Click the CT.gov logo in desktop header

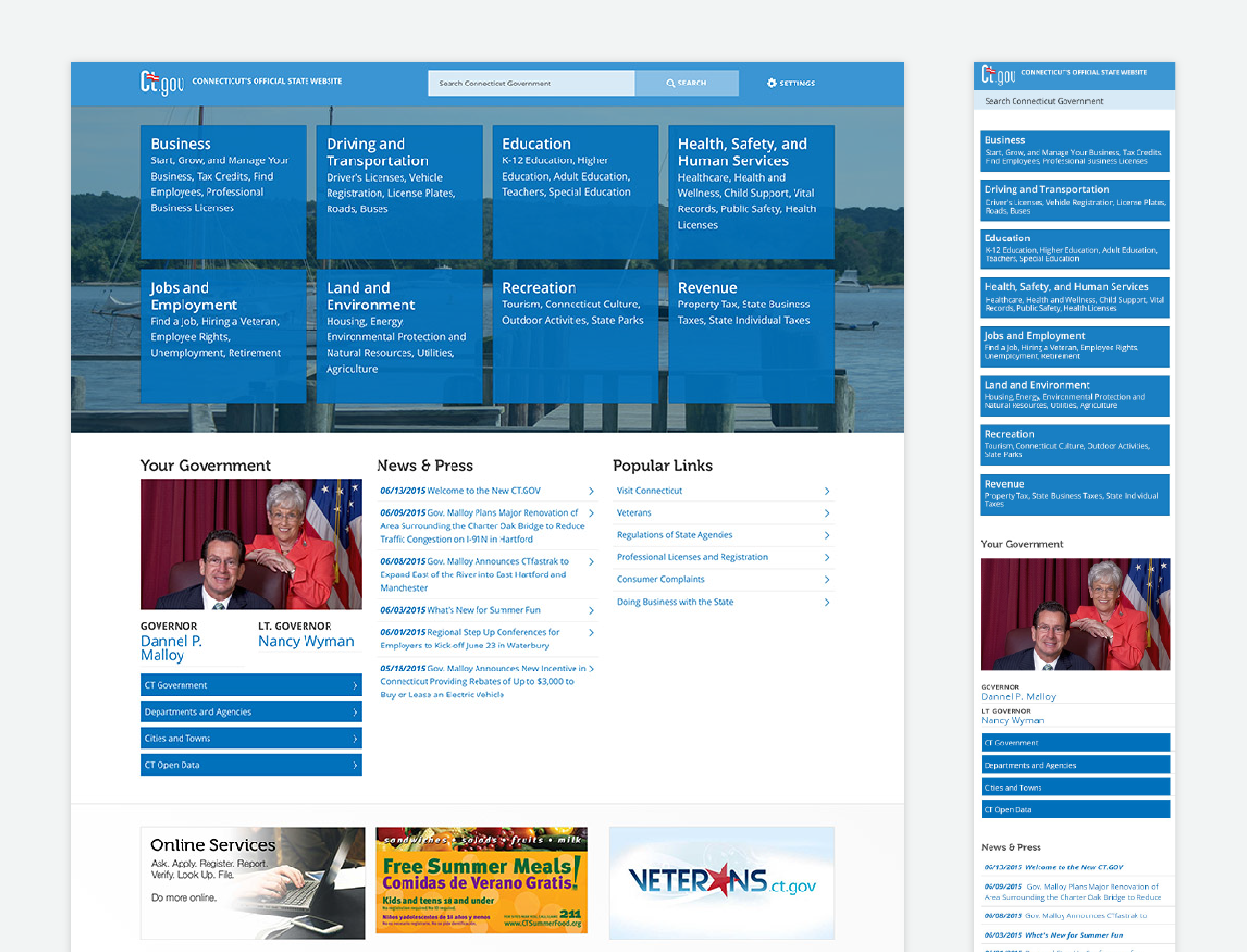click(162, 84)
